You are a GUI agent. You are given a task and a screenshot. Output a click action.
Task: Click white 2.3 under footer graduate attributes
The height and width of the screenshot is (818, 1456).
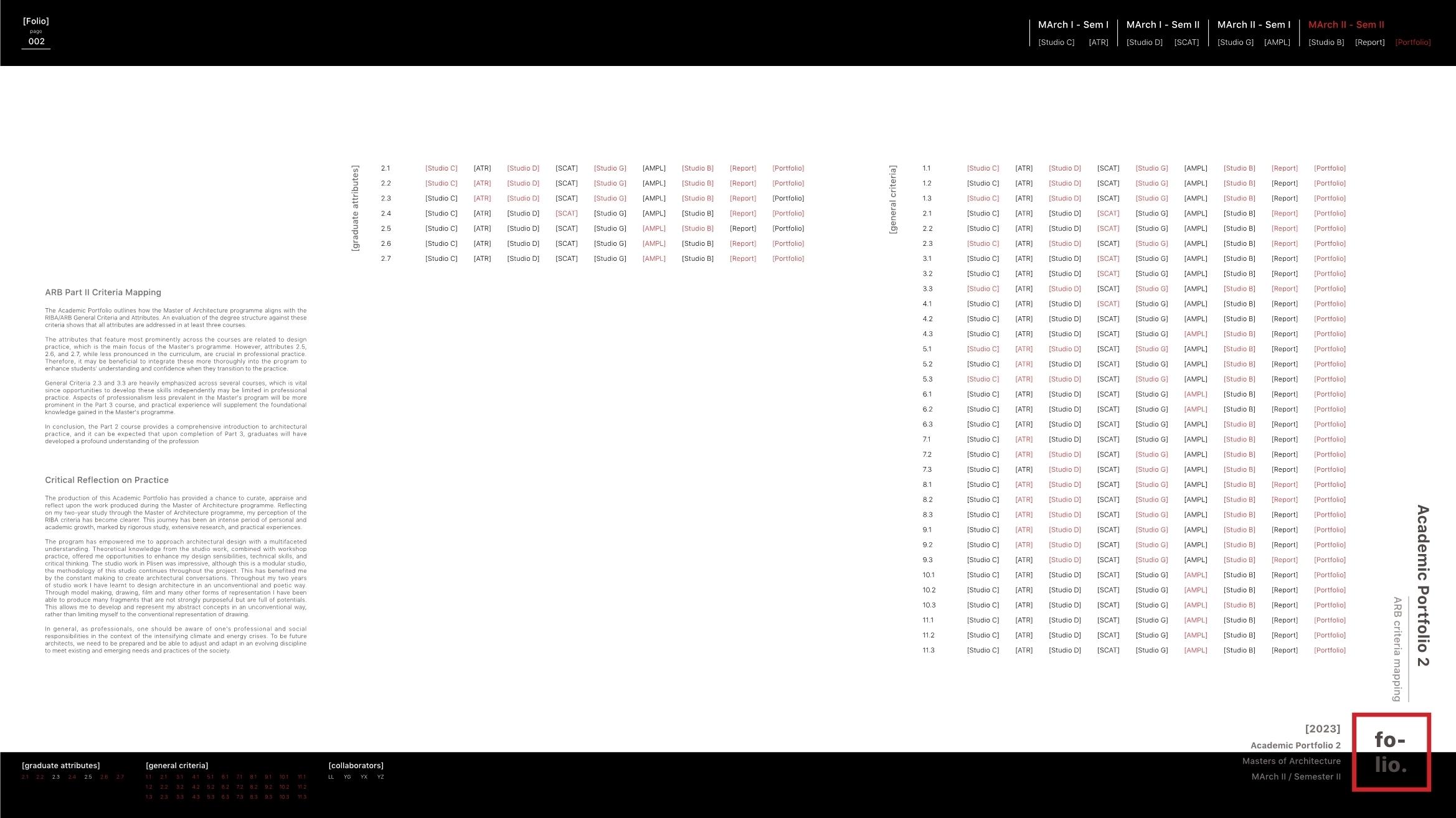(x=56, y=777)
